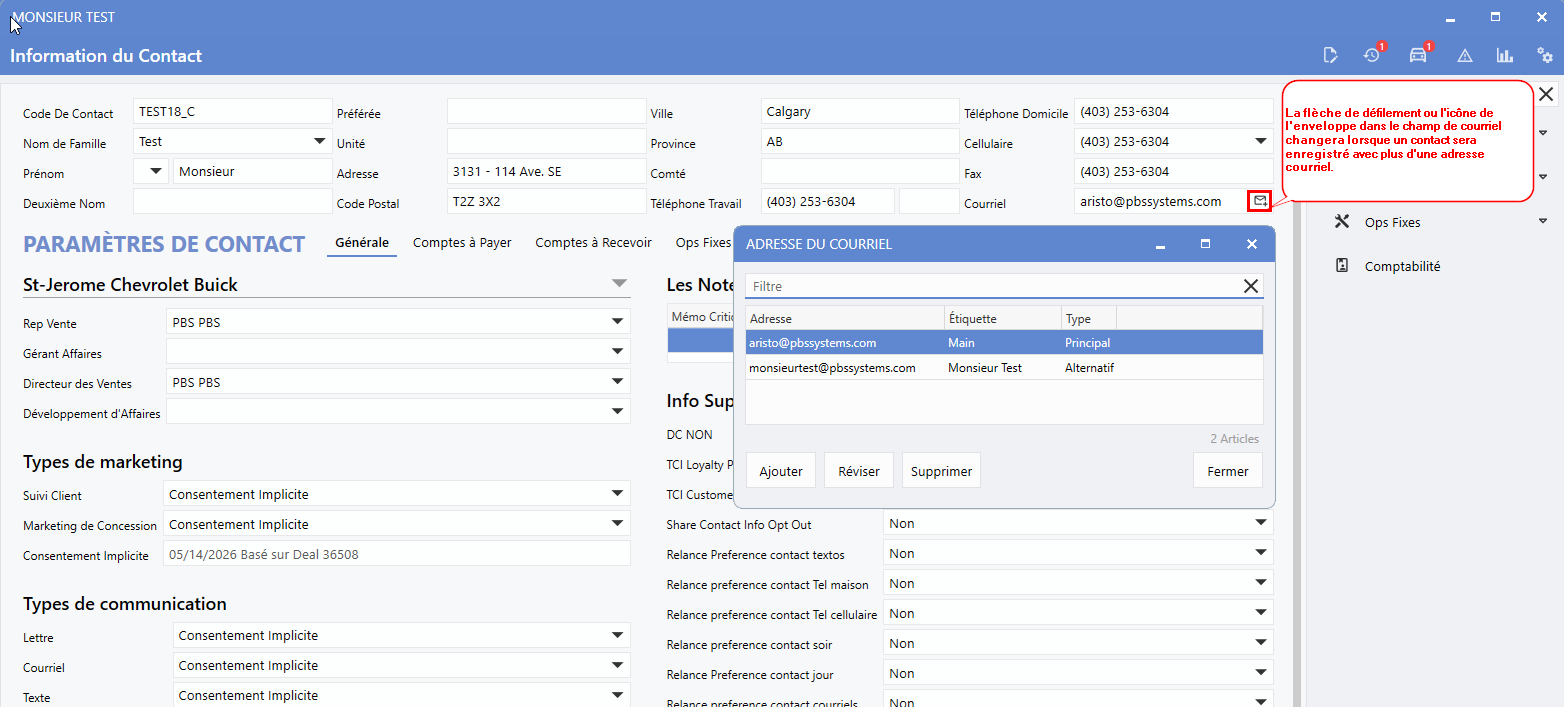Click the Code Postal field
Image resolution: width=1564 pixels, height=707 pixels.
click(x=546, y=201)
